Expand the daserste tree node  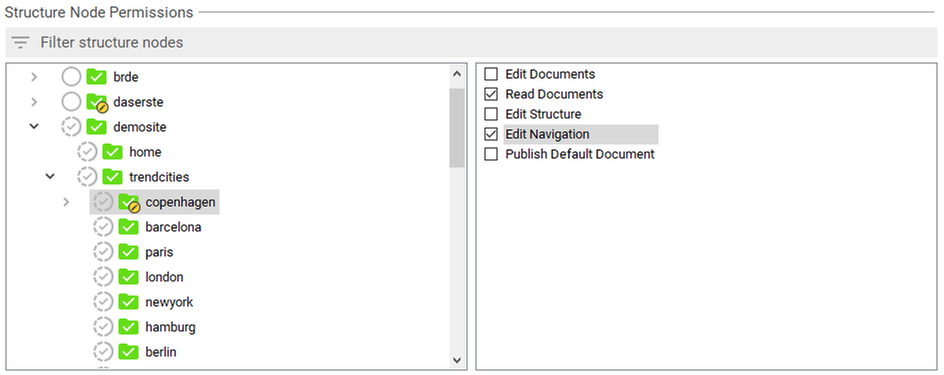pos(34,102)
